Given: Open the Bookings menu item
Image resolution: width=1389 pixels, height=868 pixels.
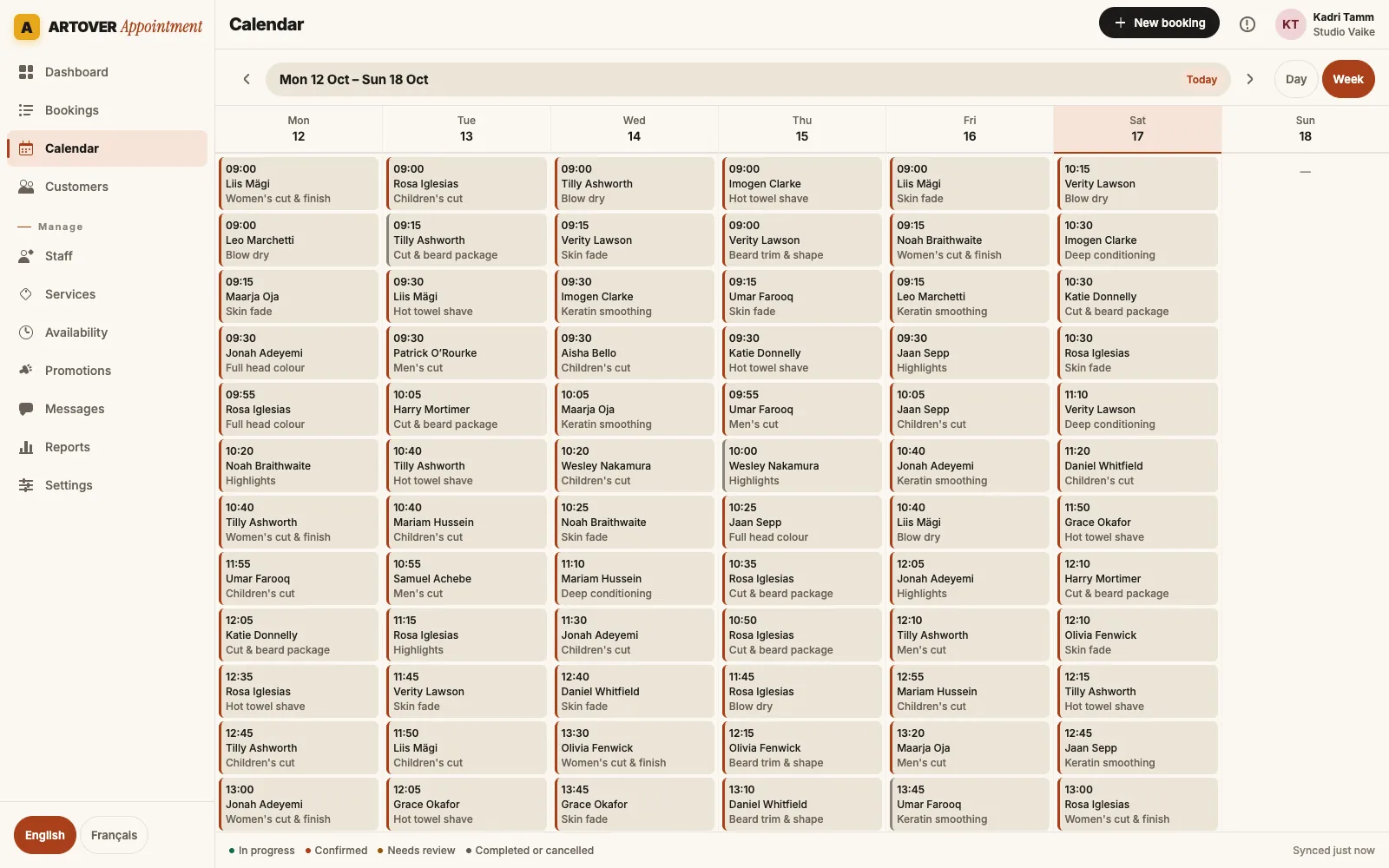Looking at the screenshot, I should click(x=108, y=110).
